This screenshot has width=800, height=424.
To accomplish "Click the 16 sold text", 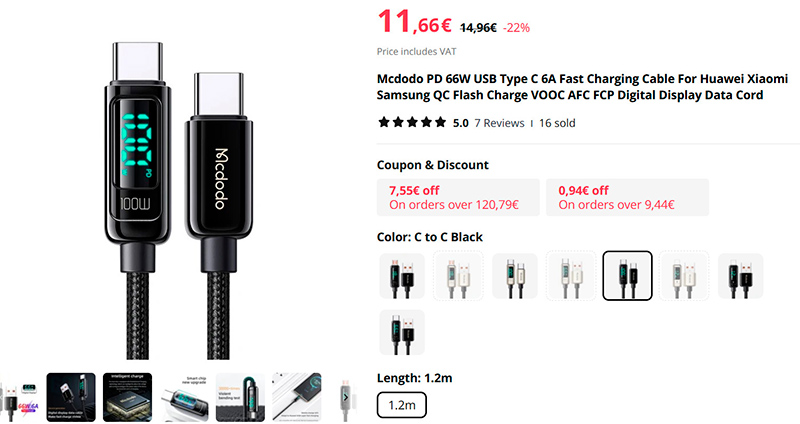I will [557, 123].
